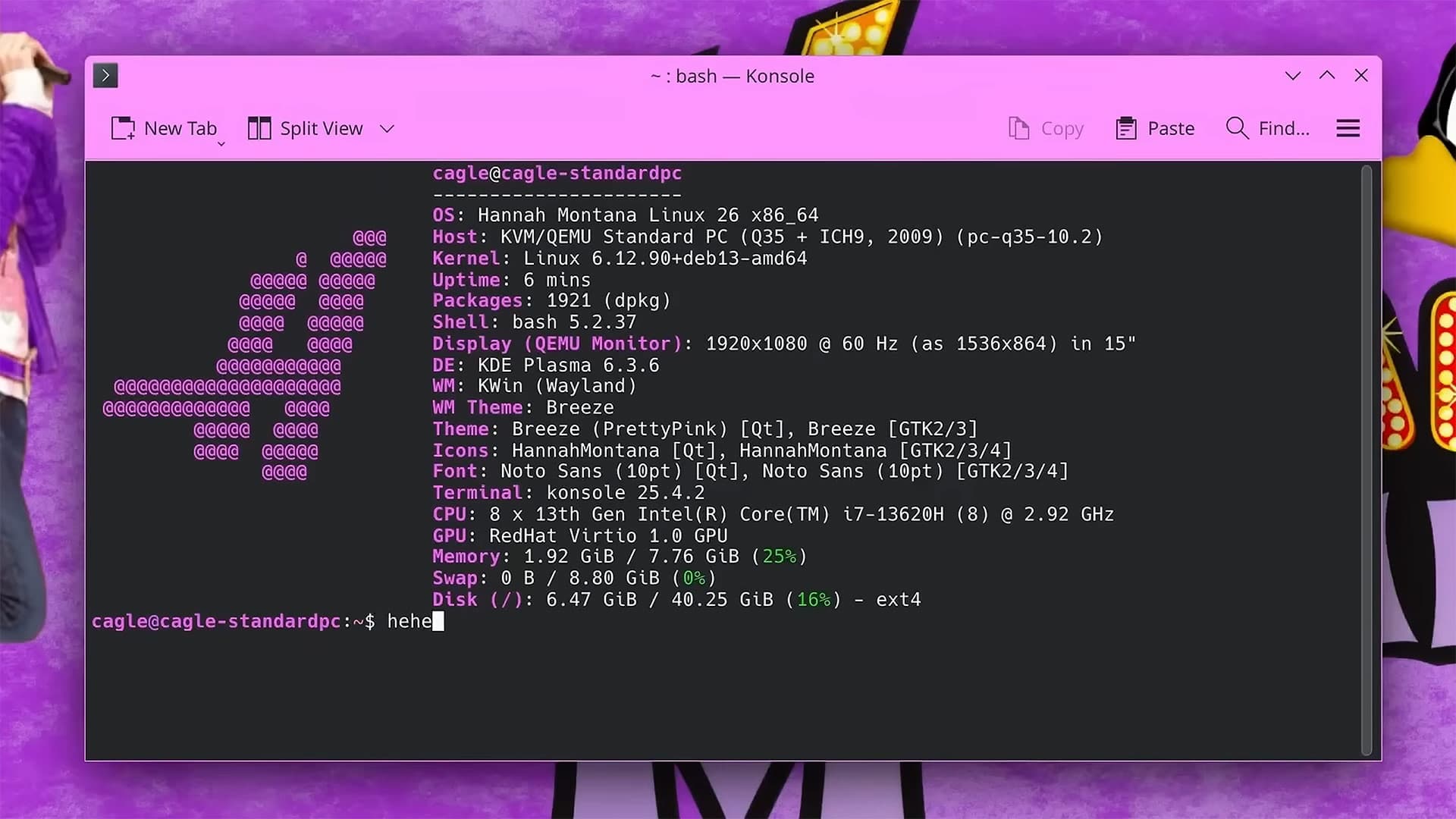1456x819 pixels.
Task: Click the 'Uptime: 6 mins' line
Action: pos(511,280)
